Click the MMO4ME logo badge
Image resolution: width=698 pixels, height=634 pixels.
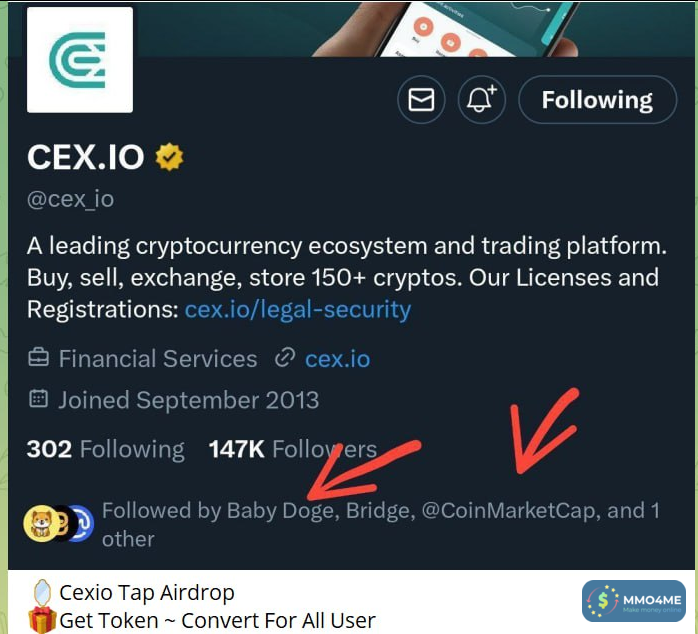point(633,603)
